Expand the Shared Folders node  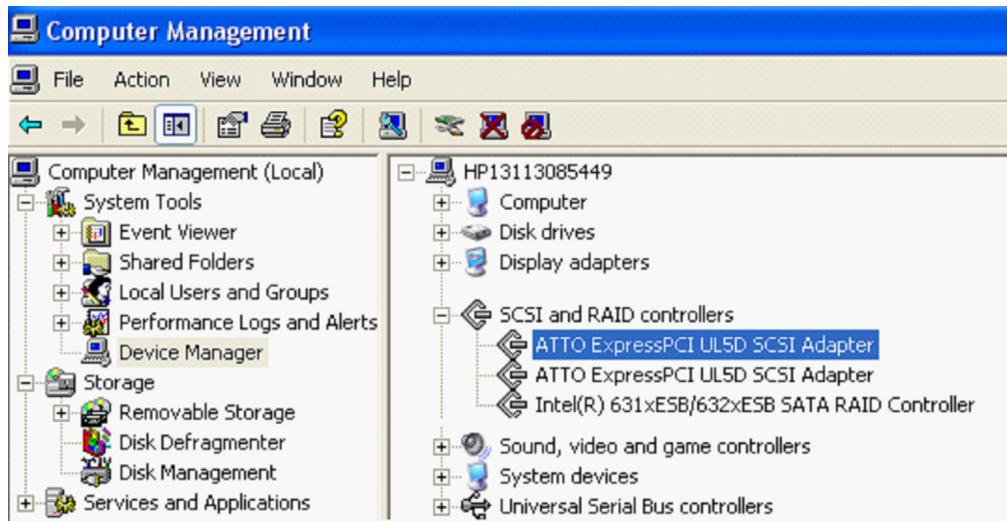(x=61, y=263)
